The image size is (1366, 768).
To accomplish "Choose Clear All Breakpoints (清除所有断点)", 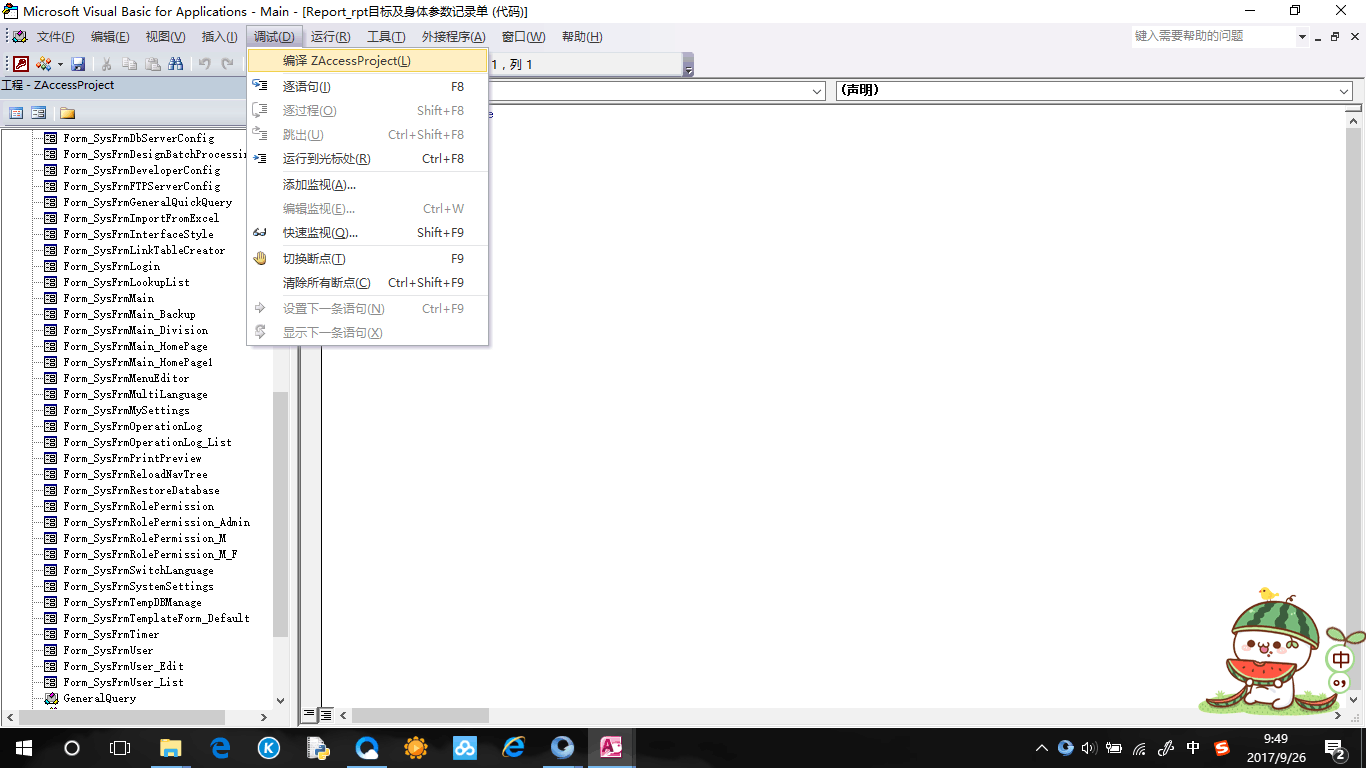I will pos(367,283).
